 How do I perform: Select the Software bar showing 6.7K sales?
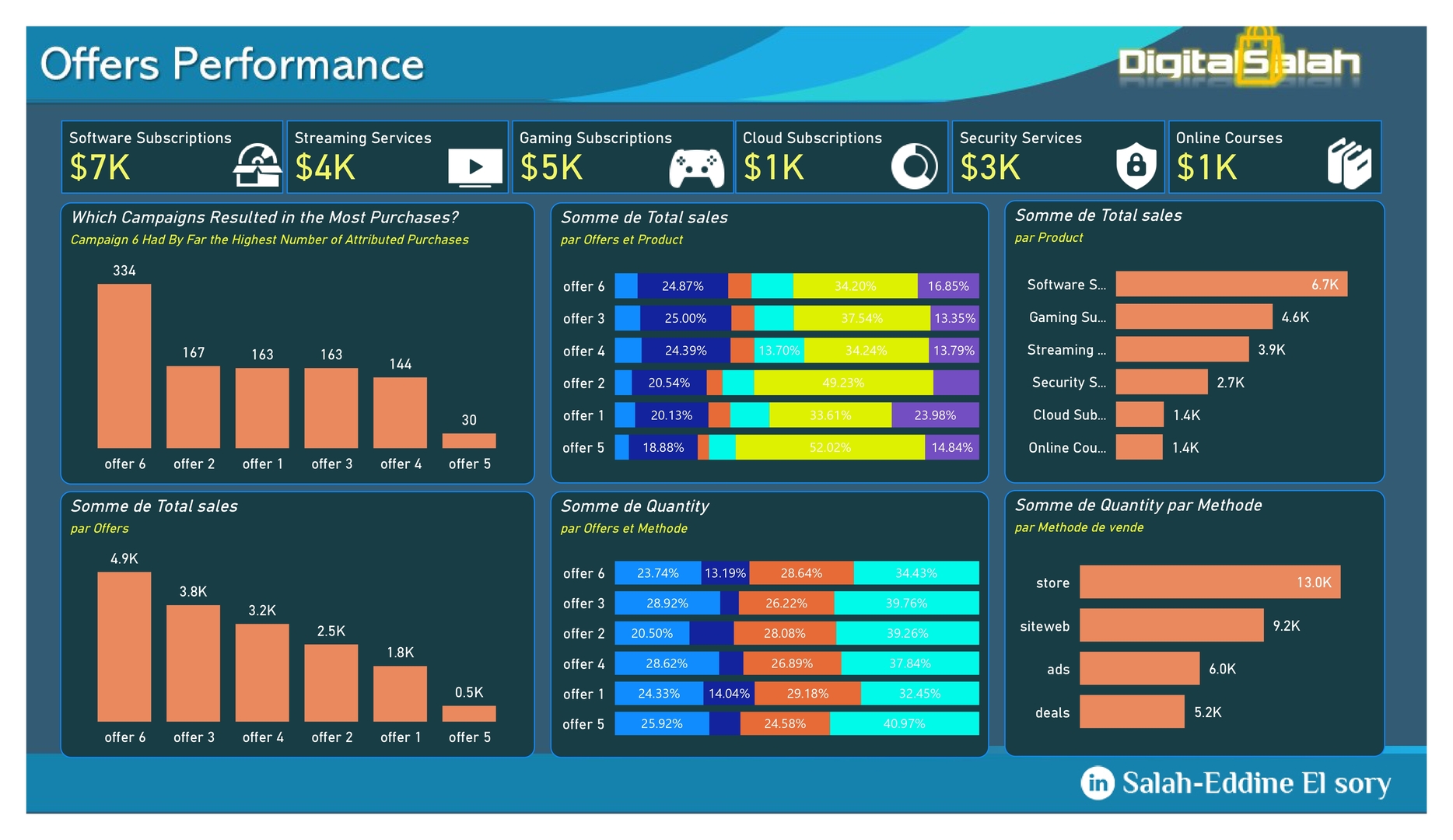click(1231, 284)
